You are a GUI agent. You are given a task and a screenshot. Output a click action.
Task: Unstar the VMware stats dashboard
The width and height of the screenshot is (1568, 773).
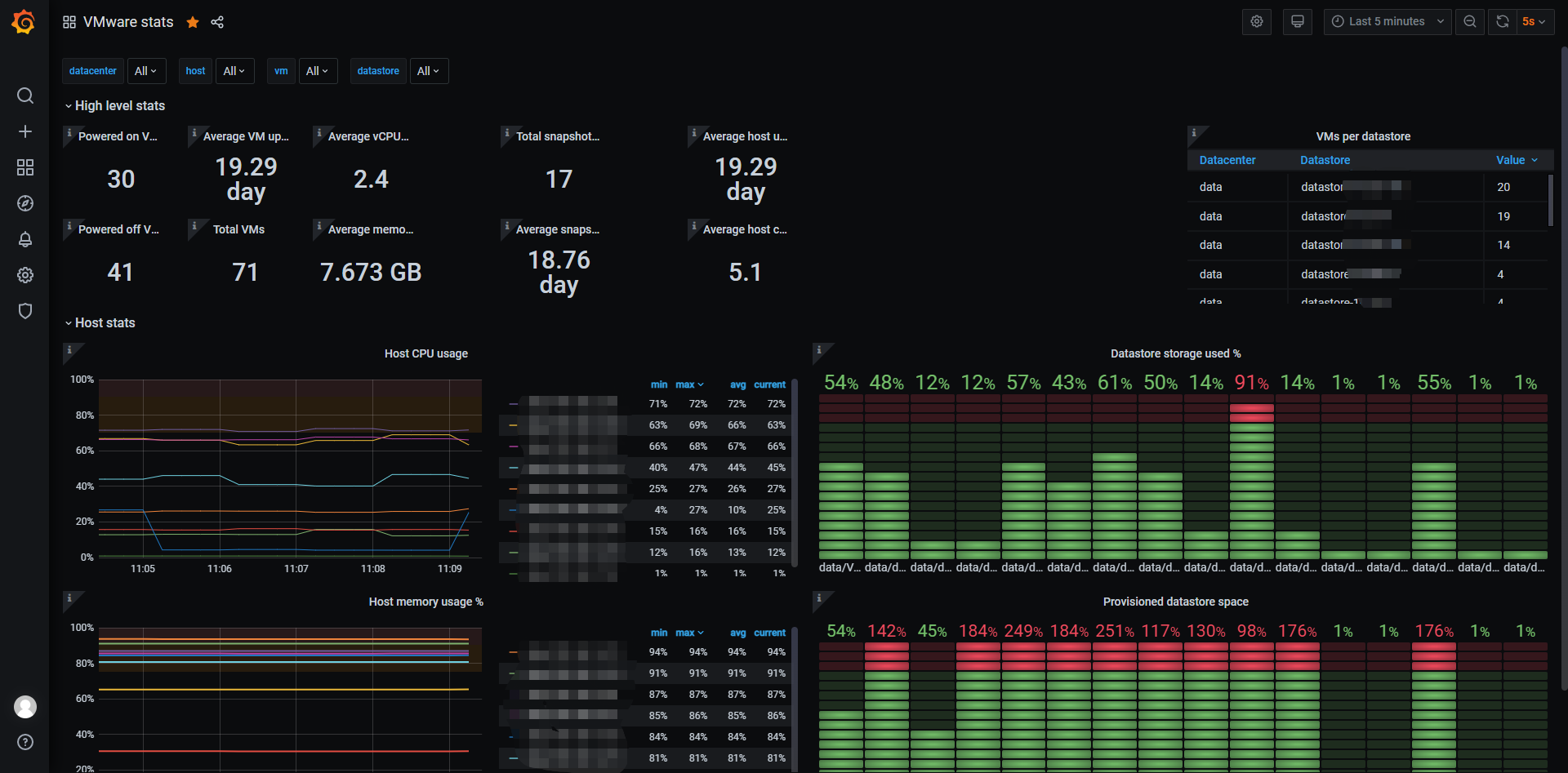193,22
